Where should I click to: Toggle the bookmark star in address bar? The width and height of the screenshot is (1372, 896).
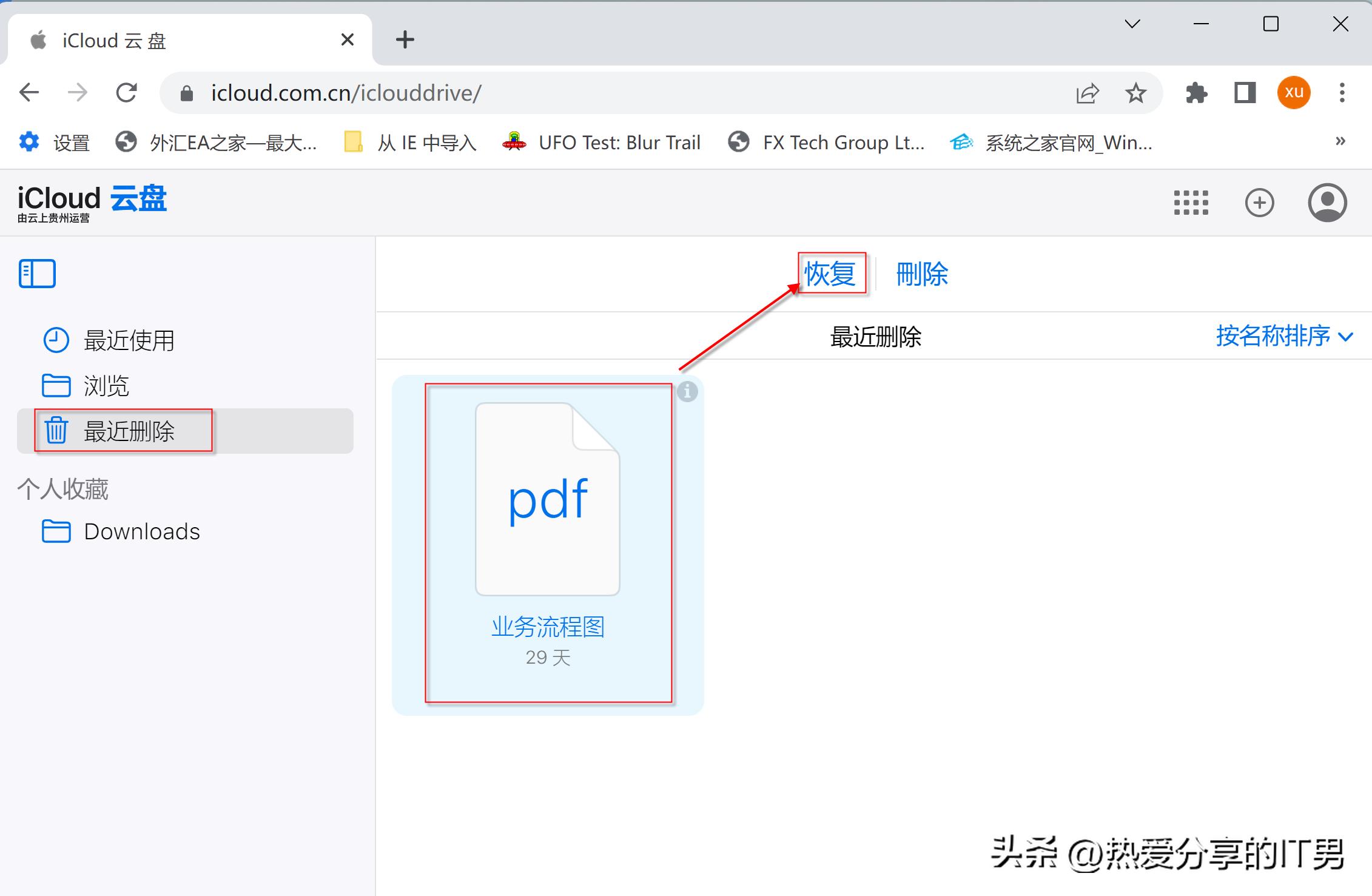[x=1135, y=92]
